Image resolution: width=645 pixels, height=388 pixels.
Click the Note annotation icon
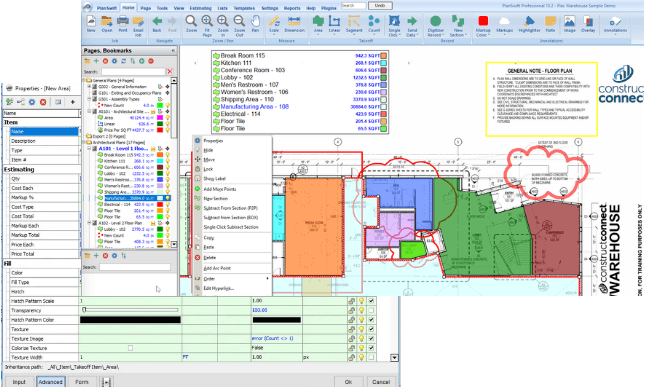pos(550,21)
